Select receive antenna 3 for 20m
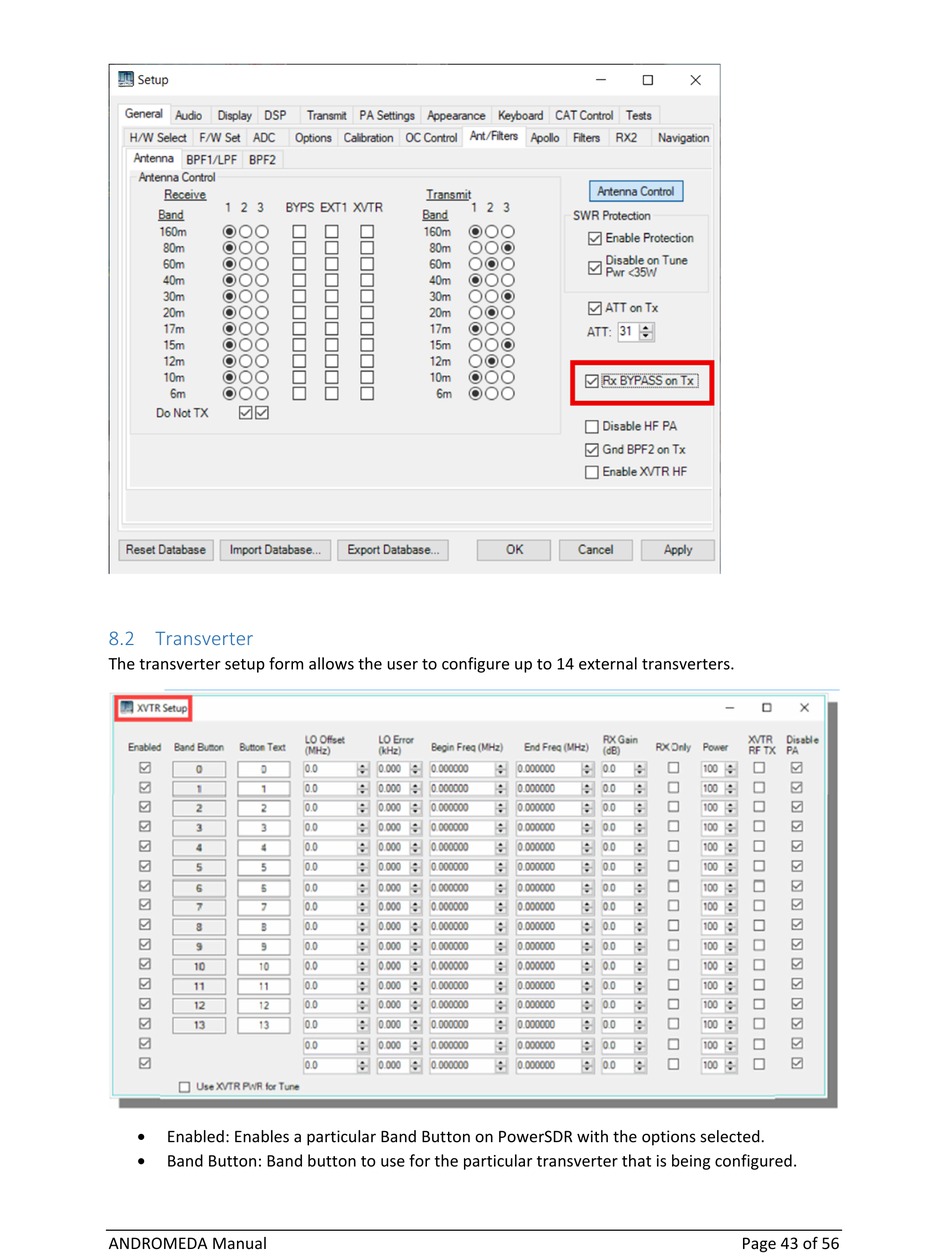This screenshot has width=950, height=1260. point(261,313)
